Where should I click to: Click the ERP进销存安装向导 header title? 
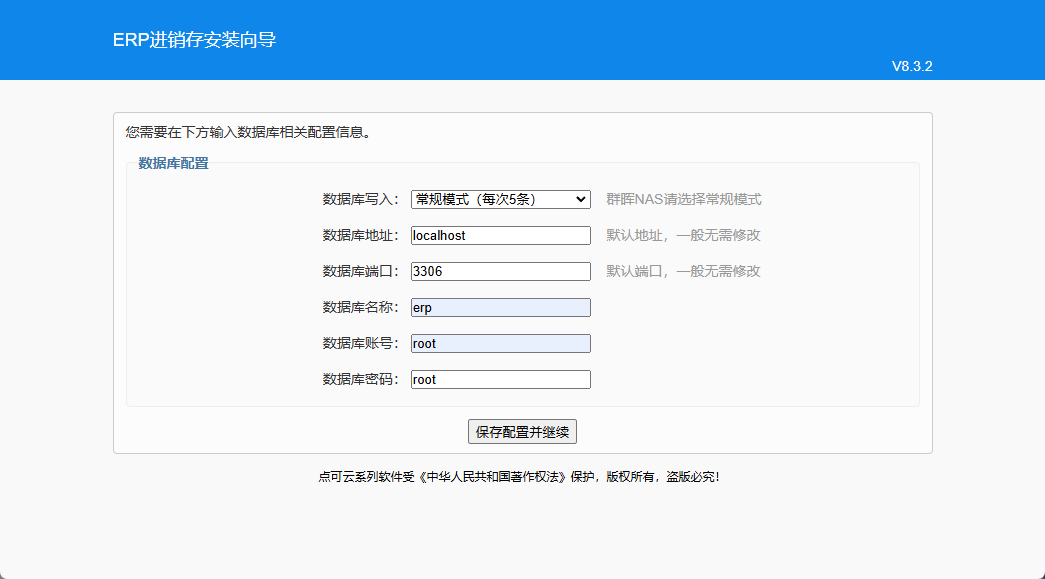click(x=194, y=40)
